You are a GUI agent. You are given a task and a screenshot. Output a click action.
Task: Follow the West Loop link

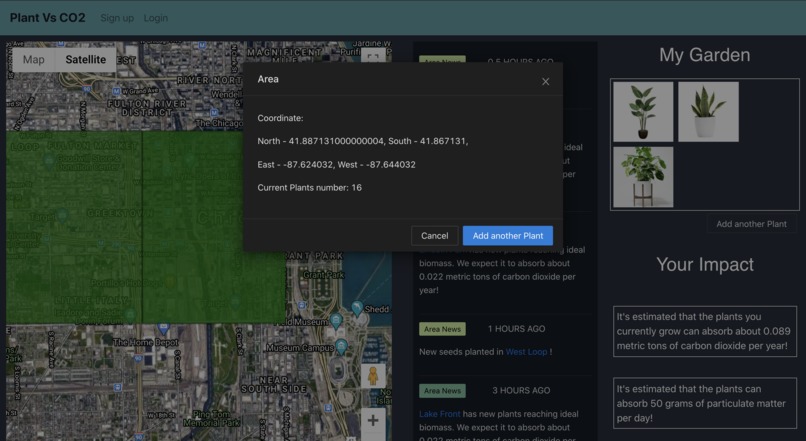coord(526,352)
